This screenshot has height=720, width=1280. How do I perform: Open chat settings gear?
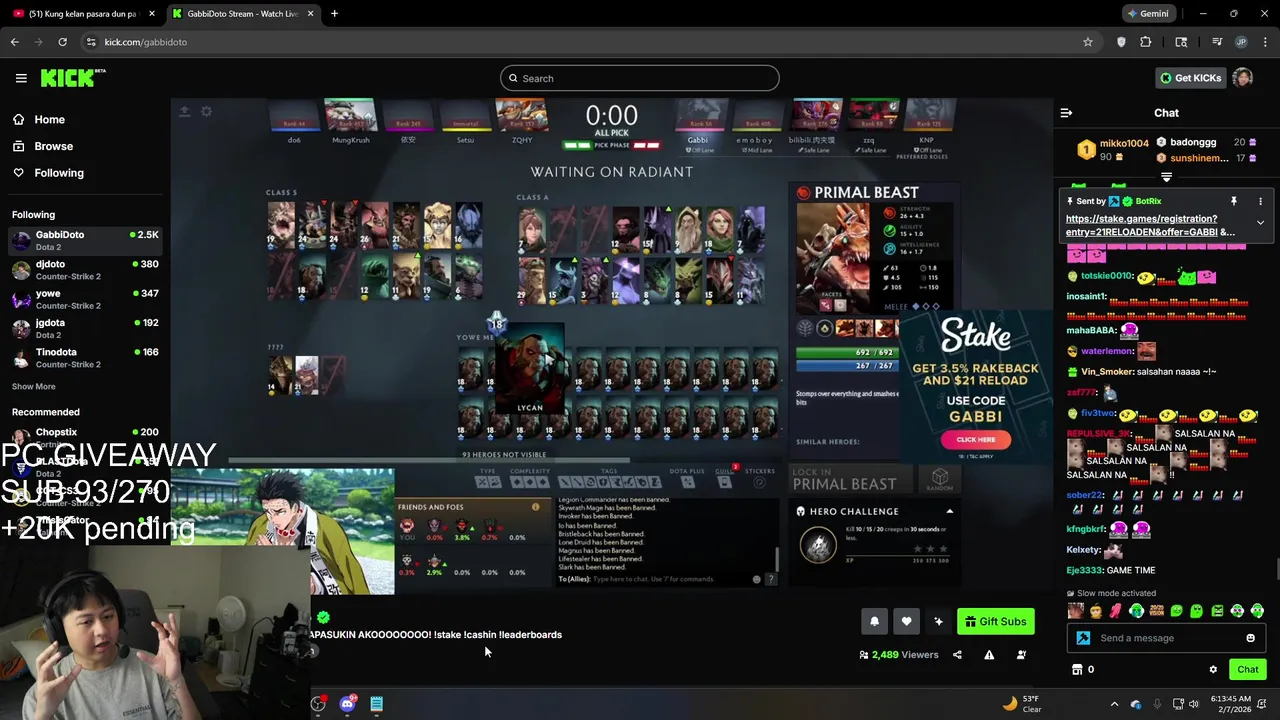tap(1213, 670)
